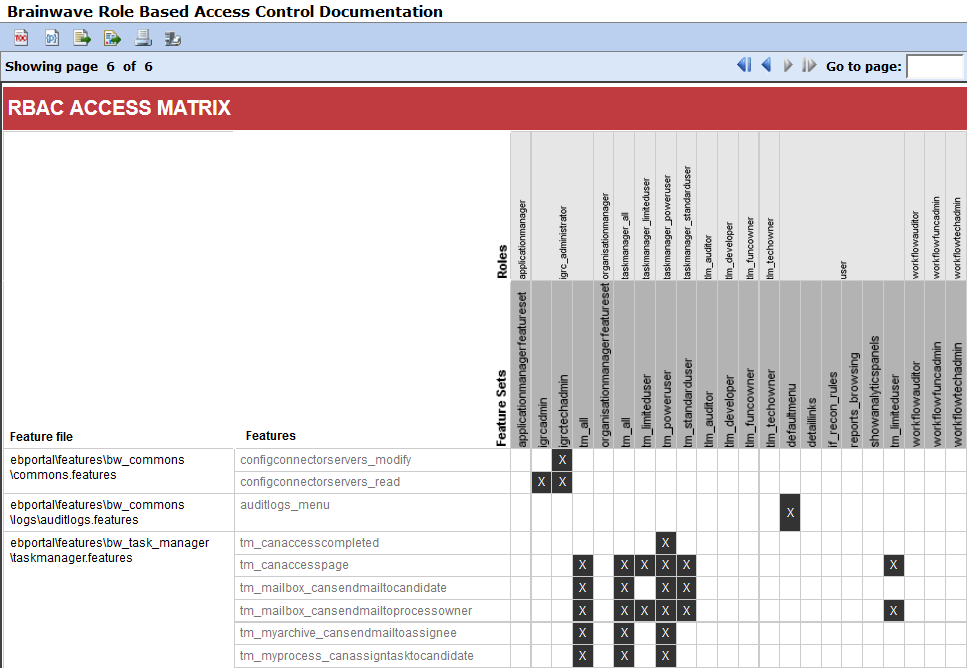Click the export report icon
This screenshot has height=668, width=967.
[112, 38]
